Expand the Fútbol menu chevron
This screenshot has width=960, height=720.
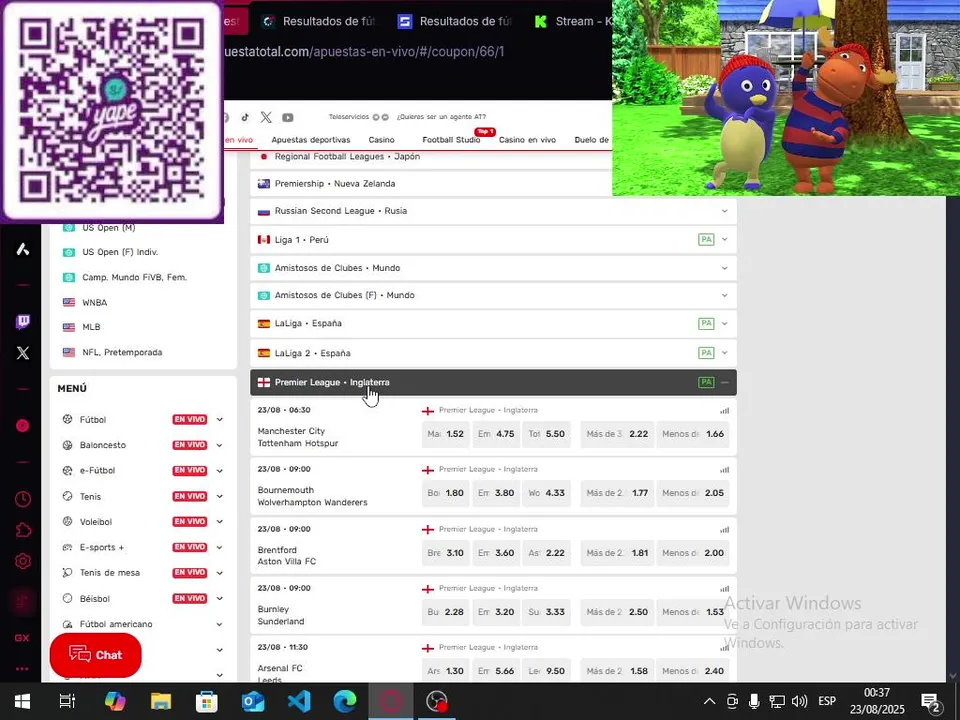click(219, 419)
